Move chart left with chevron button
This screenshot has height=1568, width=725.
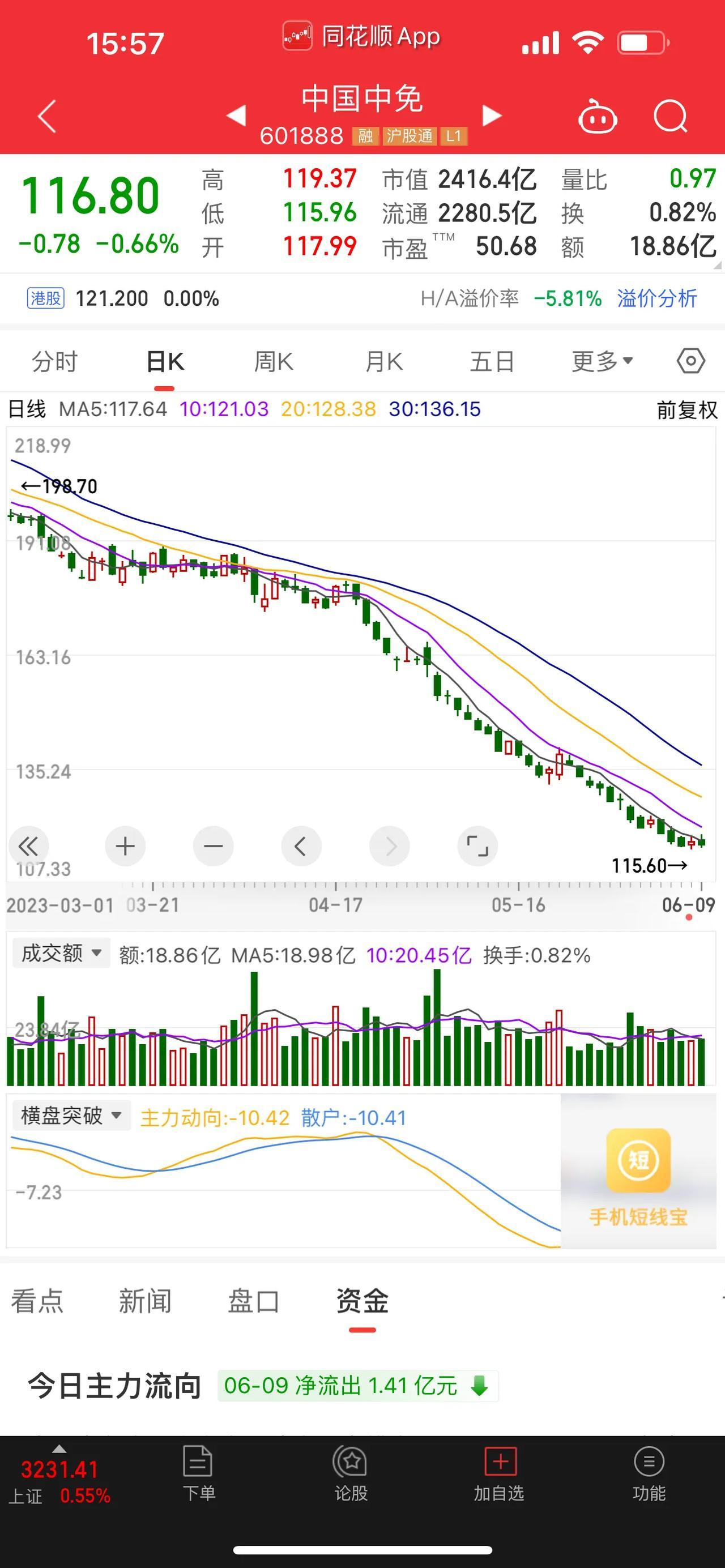click(x=301, y=845)
